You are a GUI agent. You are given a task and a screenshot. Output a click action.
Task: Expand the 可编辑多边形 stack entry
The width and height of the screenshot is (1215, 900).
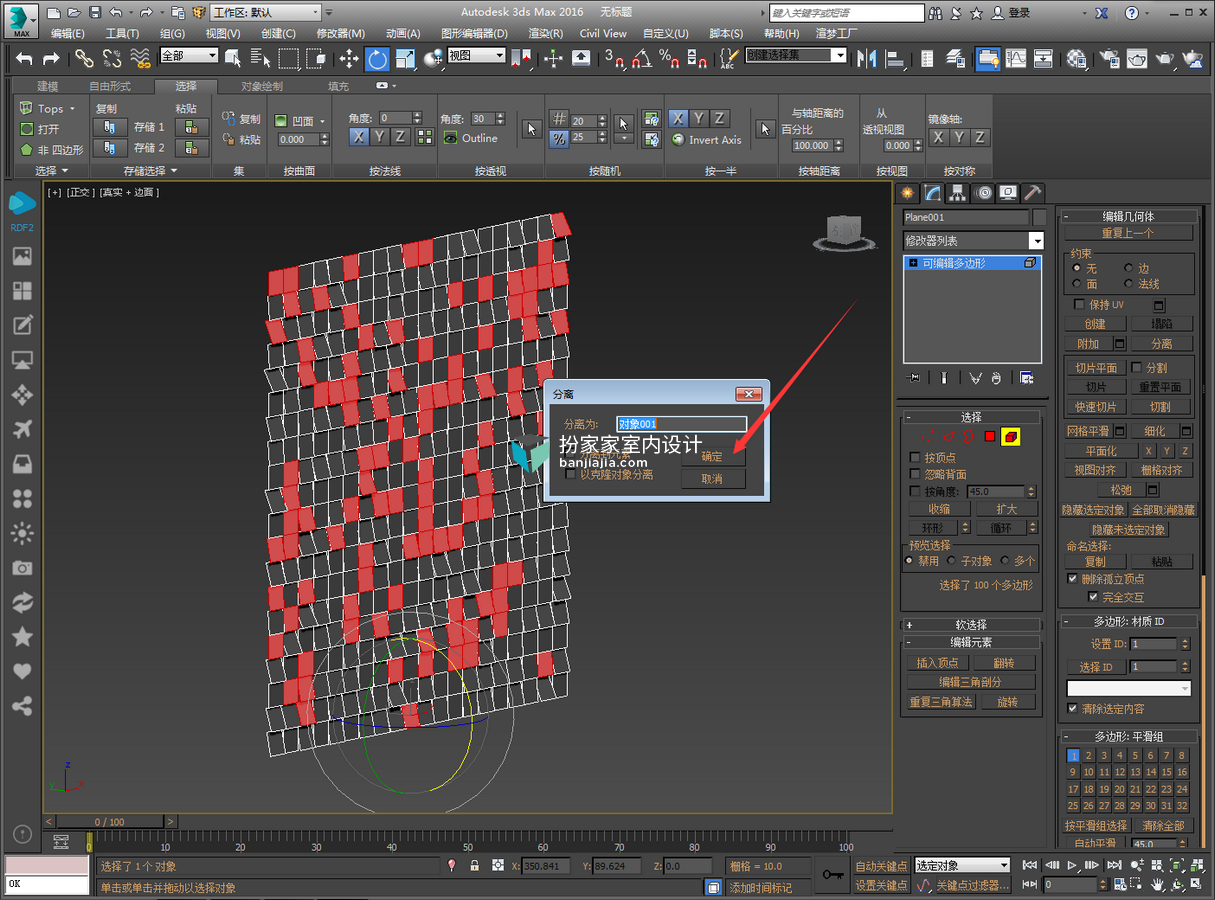click(913, 263)
